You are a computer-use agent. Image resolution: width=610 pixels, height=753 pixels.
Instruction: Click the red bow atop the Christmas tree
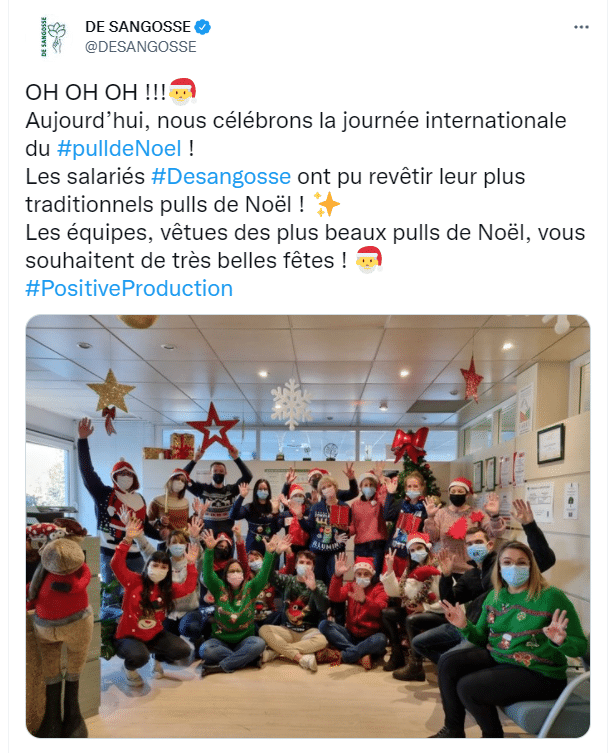click(x=410, y=444)
